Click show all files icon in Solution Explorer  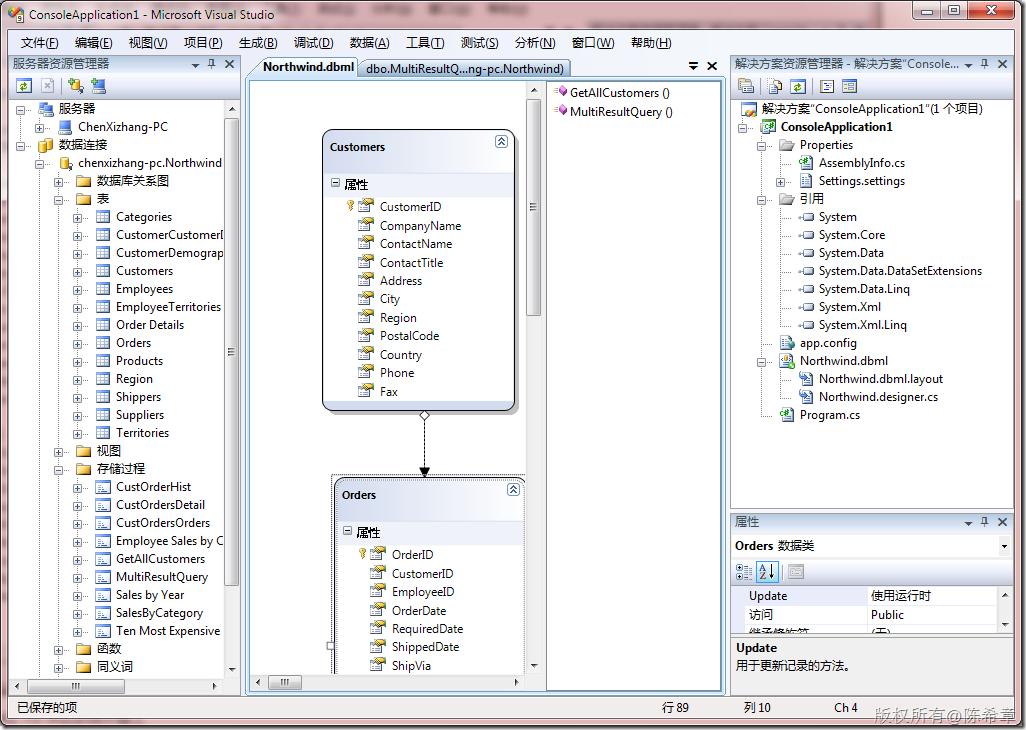[775, 86]
